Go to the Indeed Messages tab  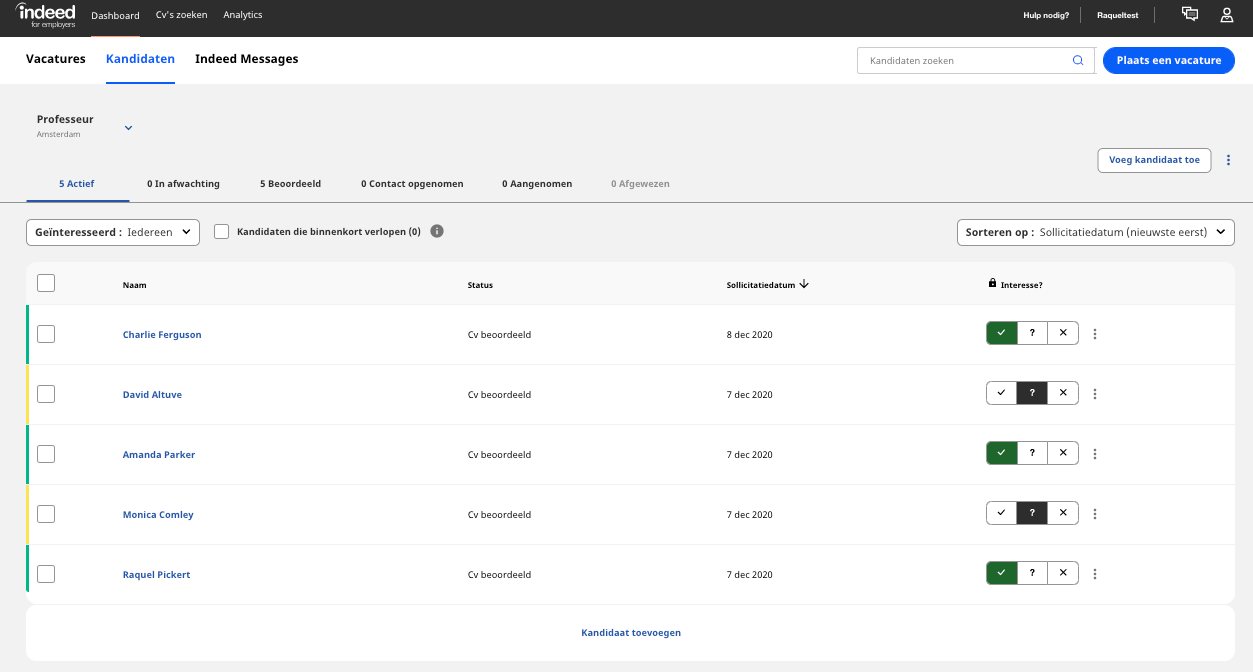pyautogui.click(x=247, y=59)
